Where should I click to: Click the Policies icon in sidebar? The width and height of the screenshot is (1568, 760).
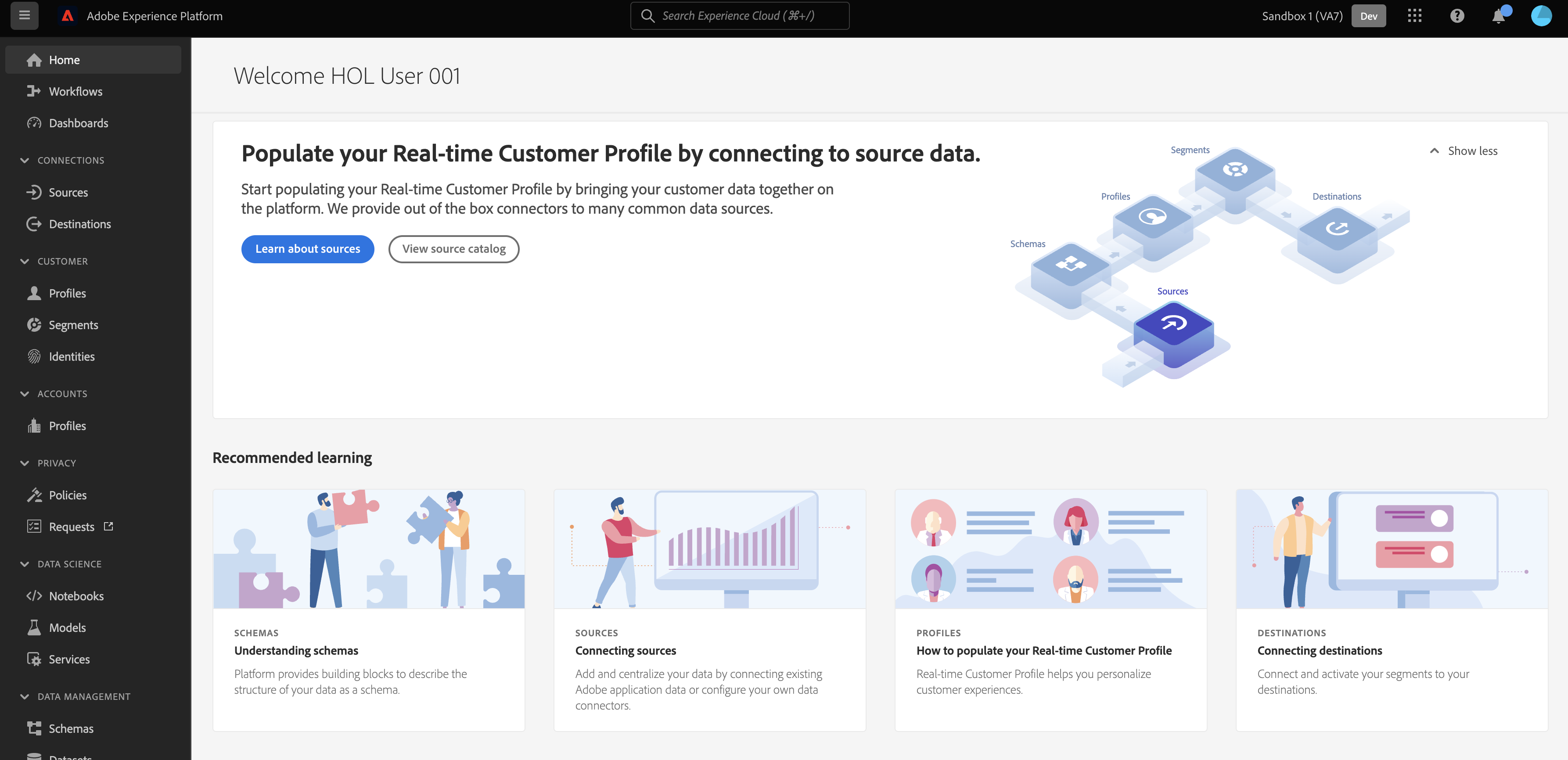click(x=34, y=495)
